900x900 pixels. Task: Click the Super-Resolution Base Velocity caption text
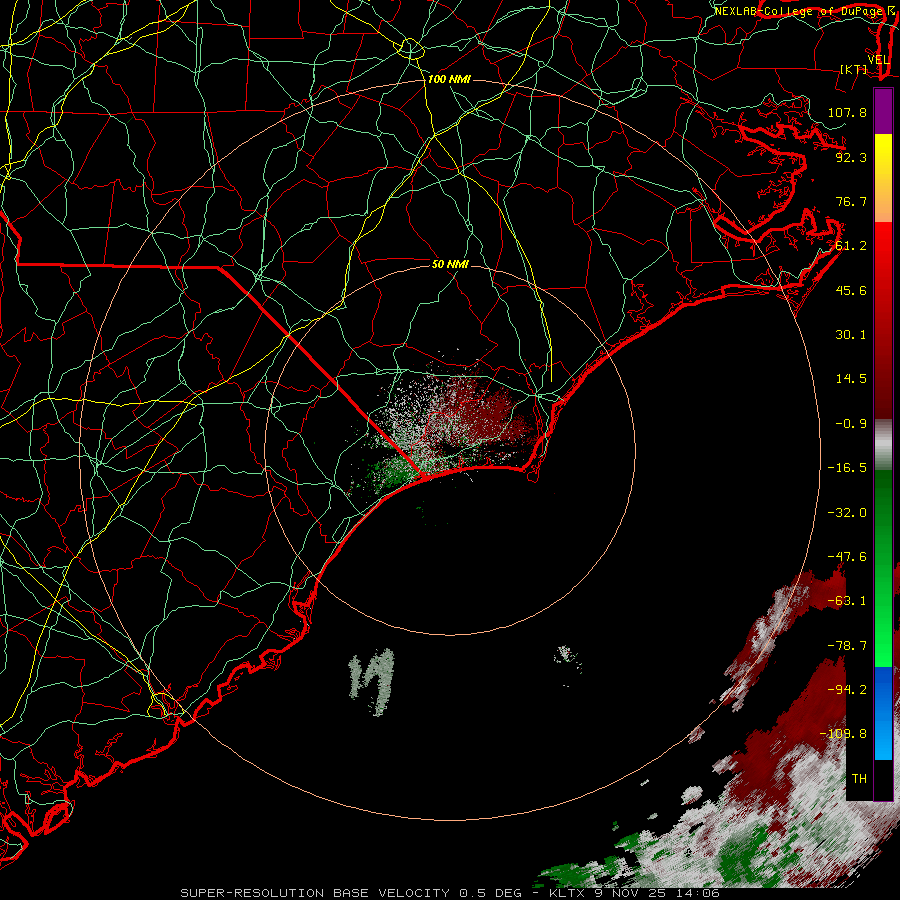449,893
